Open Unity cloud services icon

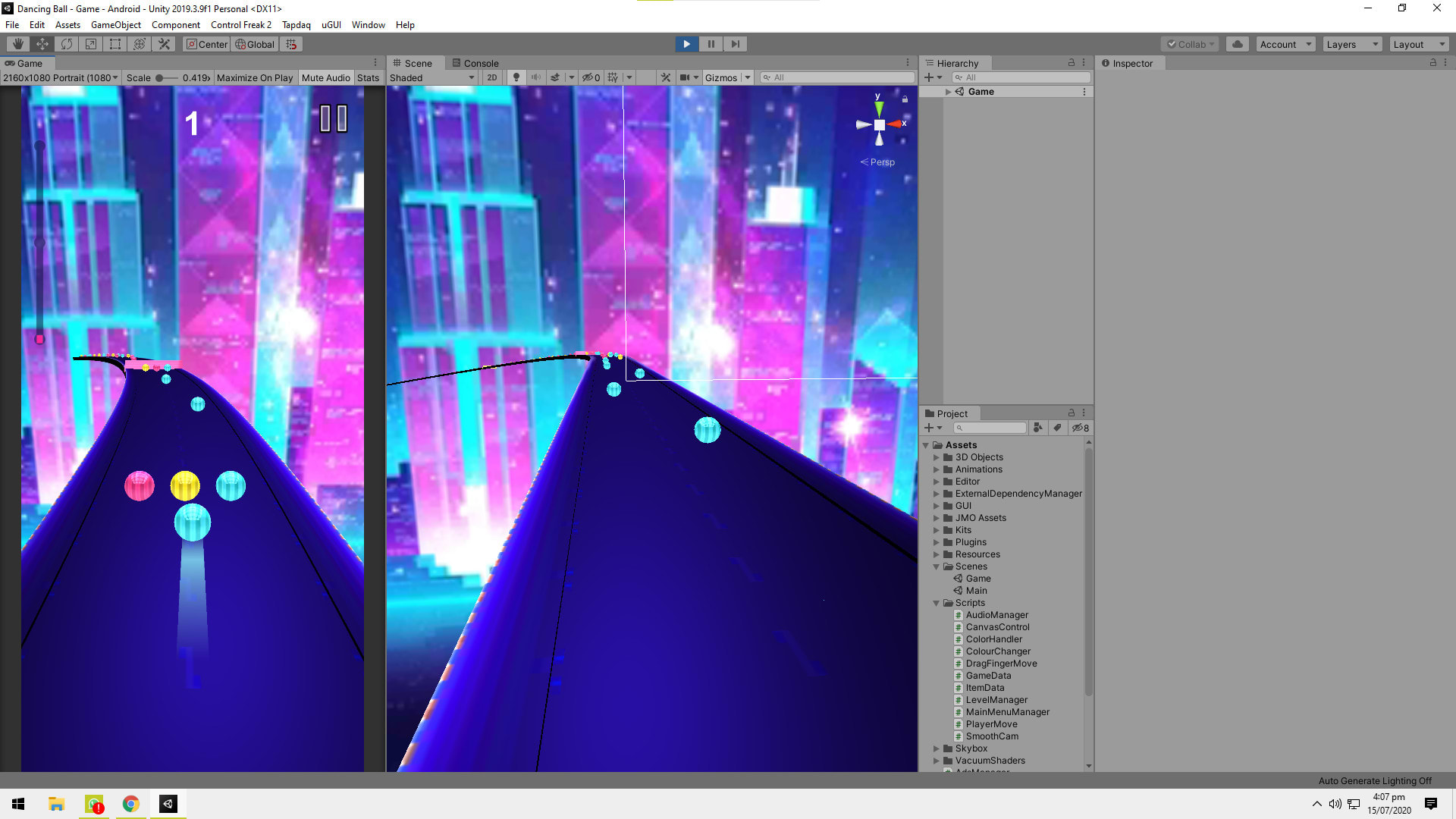pyautogui.click(x=1238, y=44)
